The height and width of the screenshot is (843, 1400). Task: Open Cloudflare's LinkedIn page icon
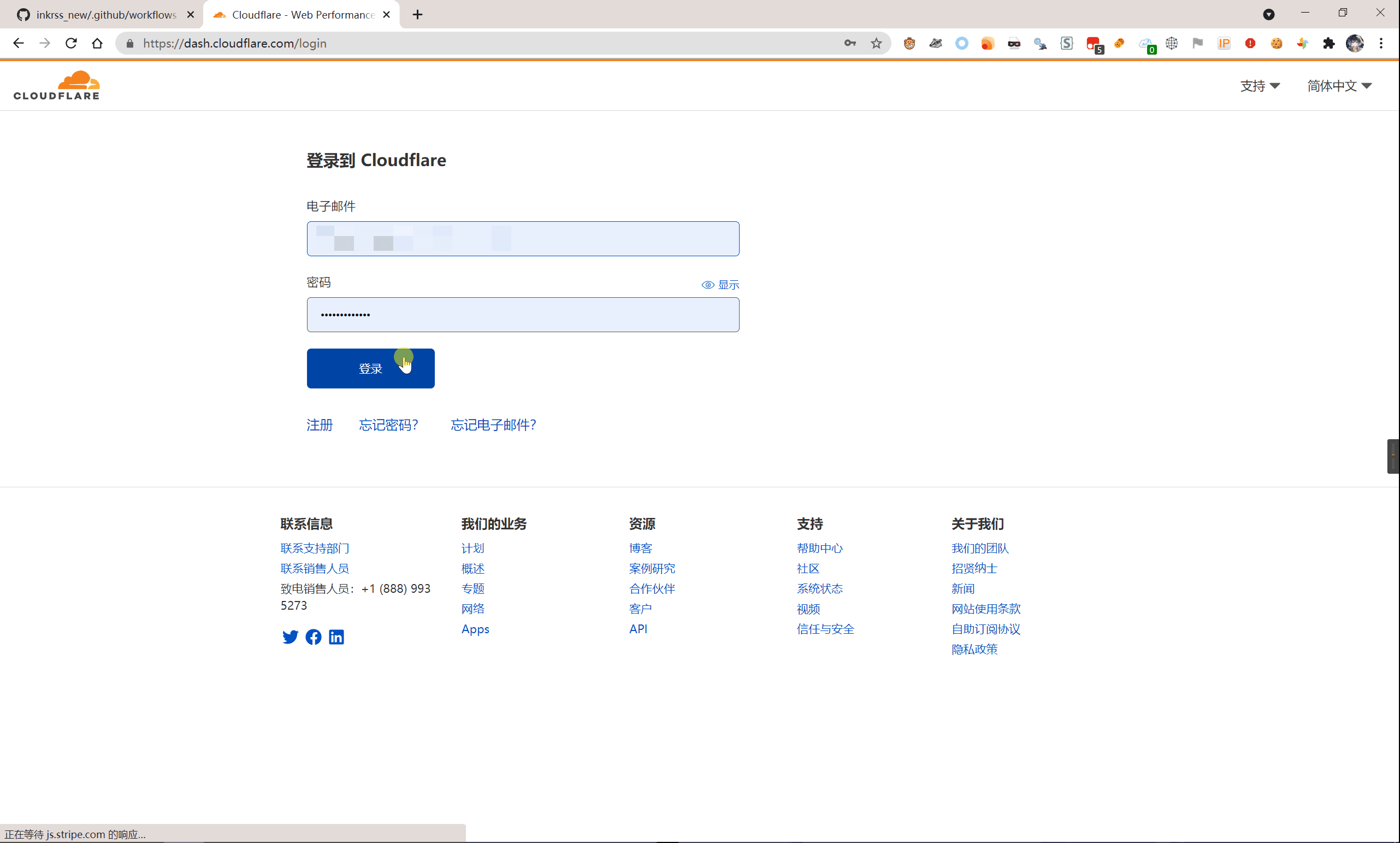click(x=336, y=637)
